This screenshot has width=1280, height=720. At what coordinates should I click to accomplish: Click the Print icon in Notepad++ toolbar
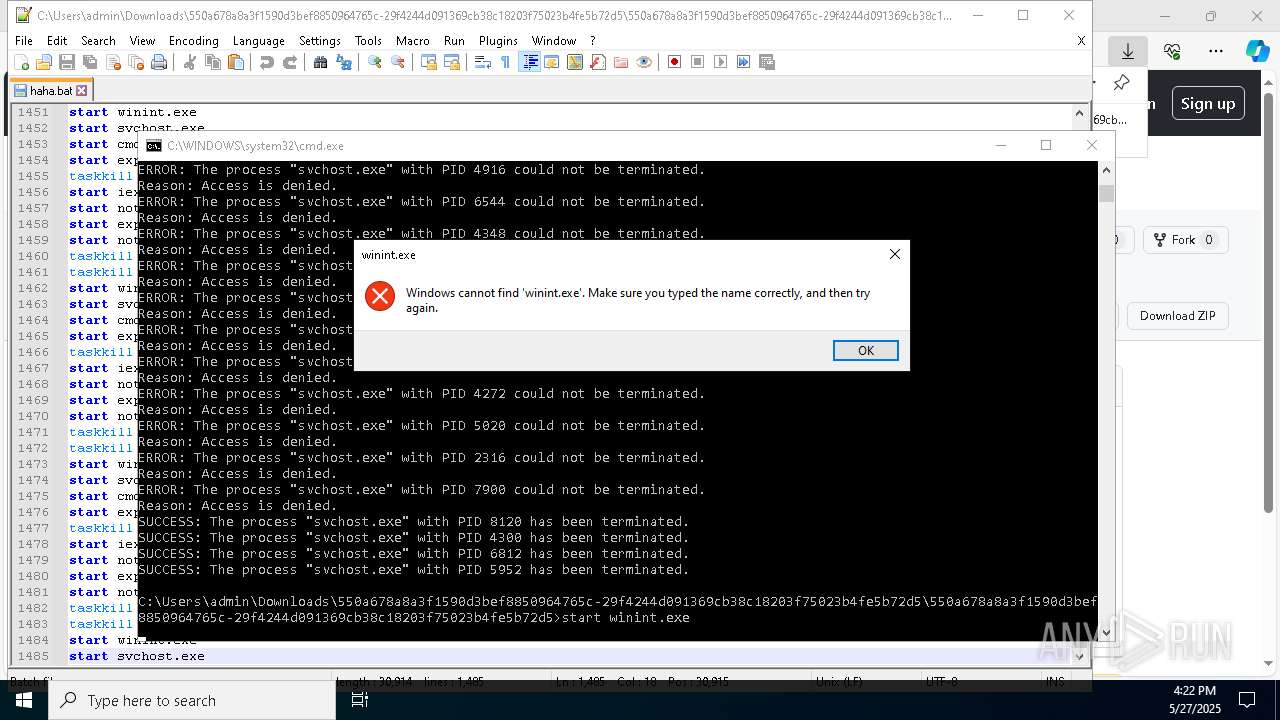[x=158, y=62]
